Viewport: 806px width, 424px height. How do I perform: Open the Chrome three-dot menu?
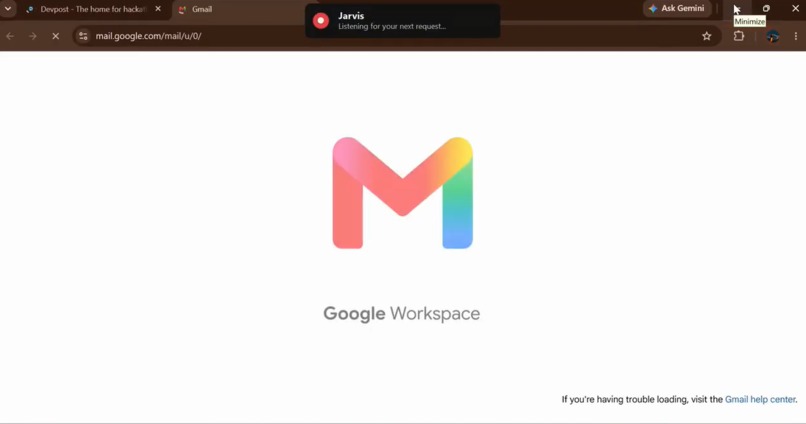(x=796, y=36)
